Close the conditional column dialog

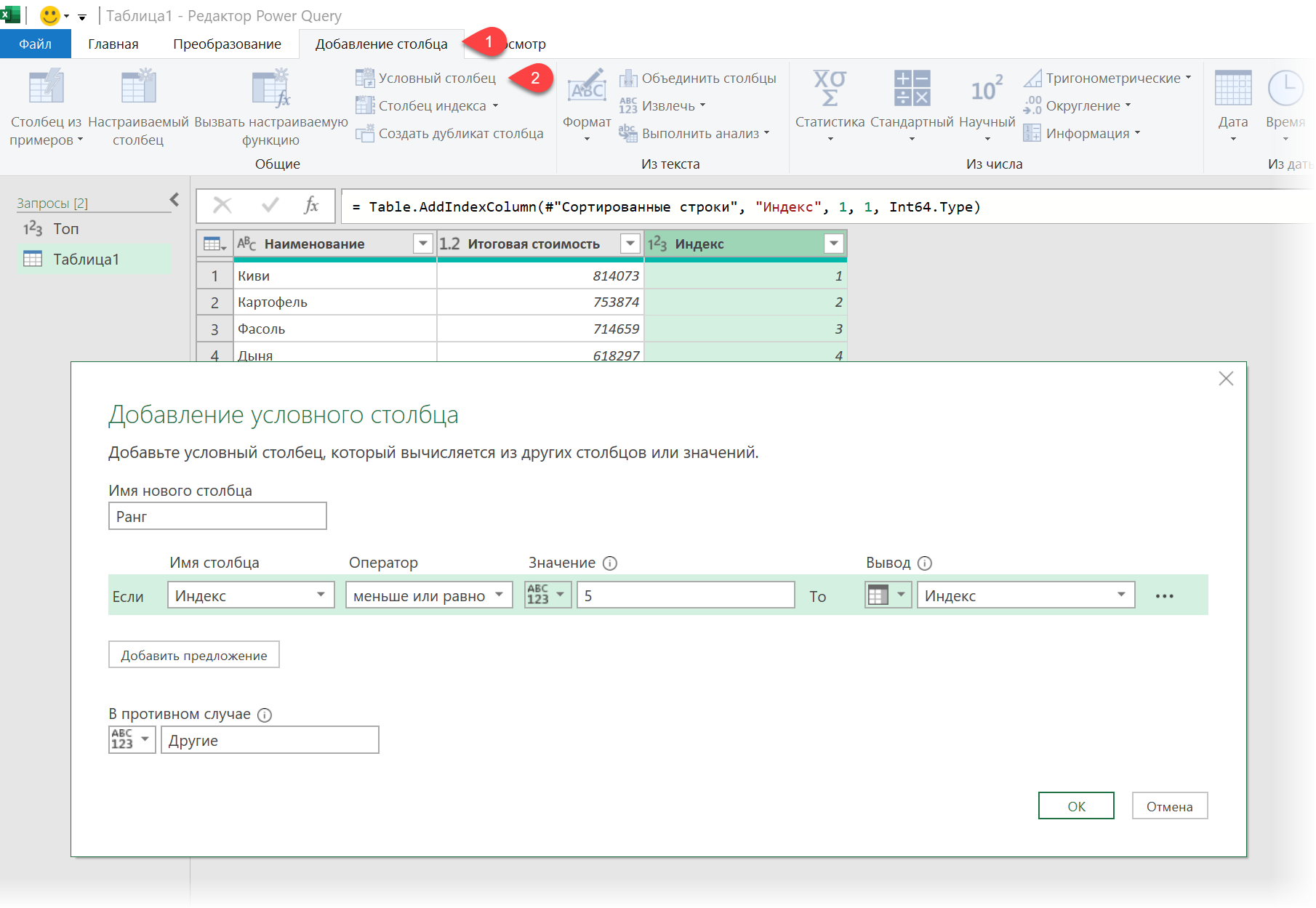coord(1226,379)
